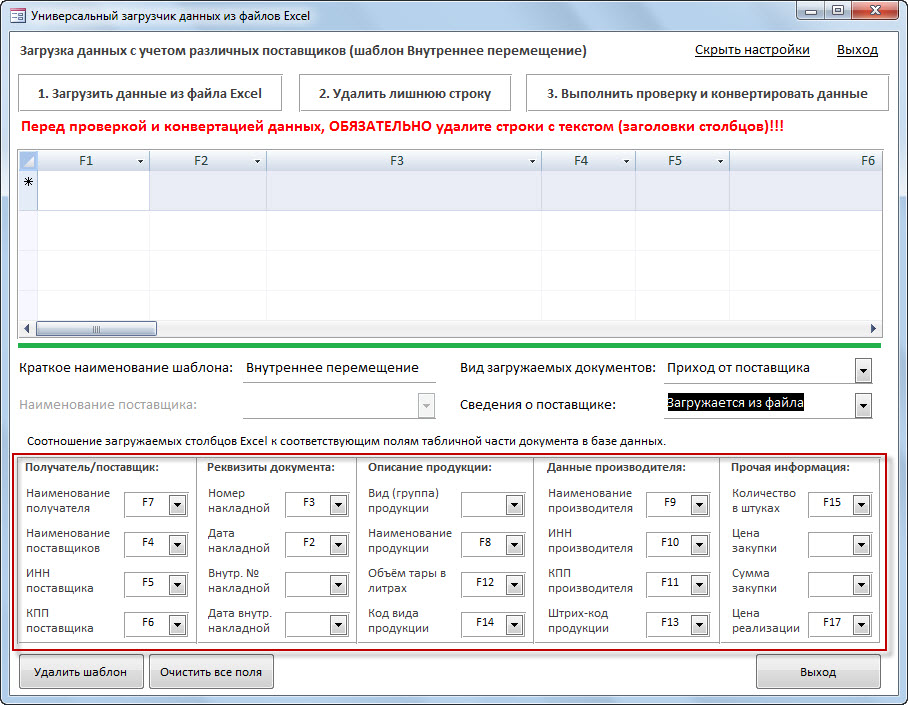
Task: Open 'Номер накладной' column dropdown
Action: (338, 505)
